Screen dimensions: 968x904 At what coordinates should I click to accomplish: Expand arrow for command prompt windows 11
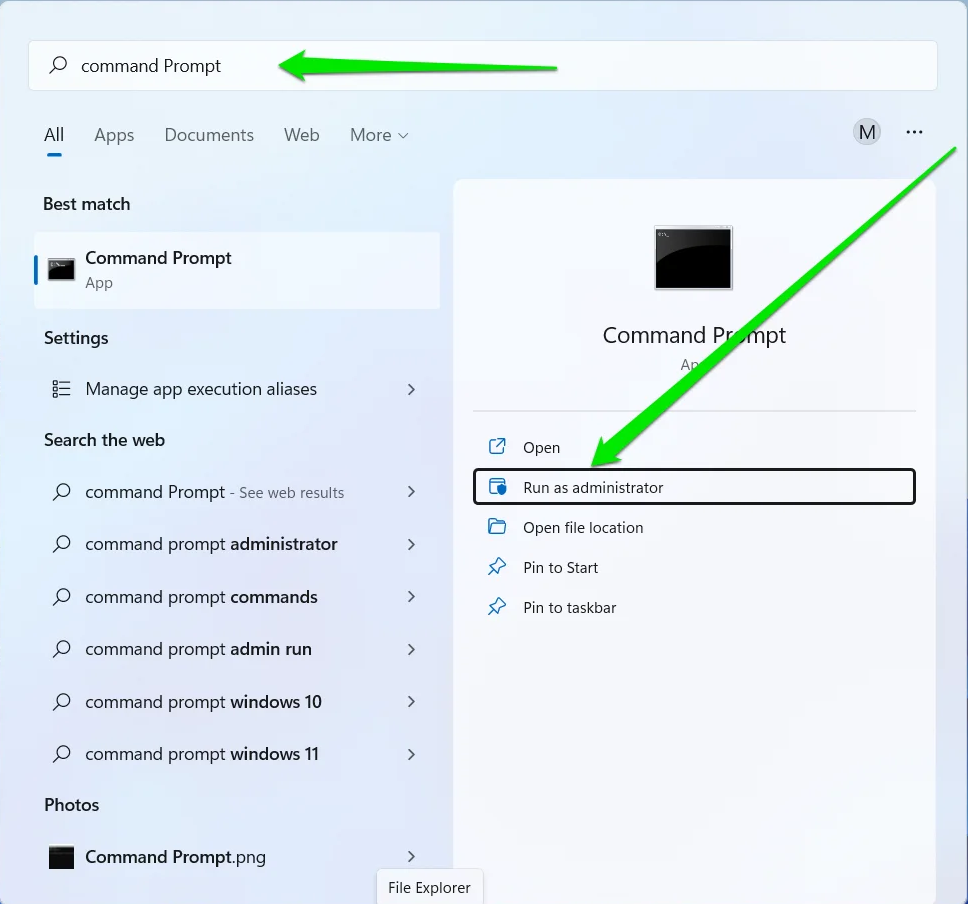pos(411,754)
